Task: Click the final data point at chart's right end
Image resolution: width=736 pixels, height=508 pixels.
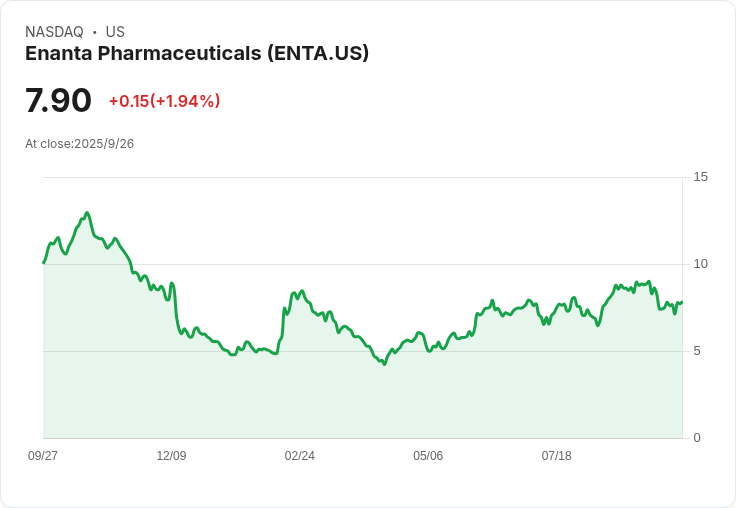Action: pyautogui.click(x=682, y=302)
